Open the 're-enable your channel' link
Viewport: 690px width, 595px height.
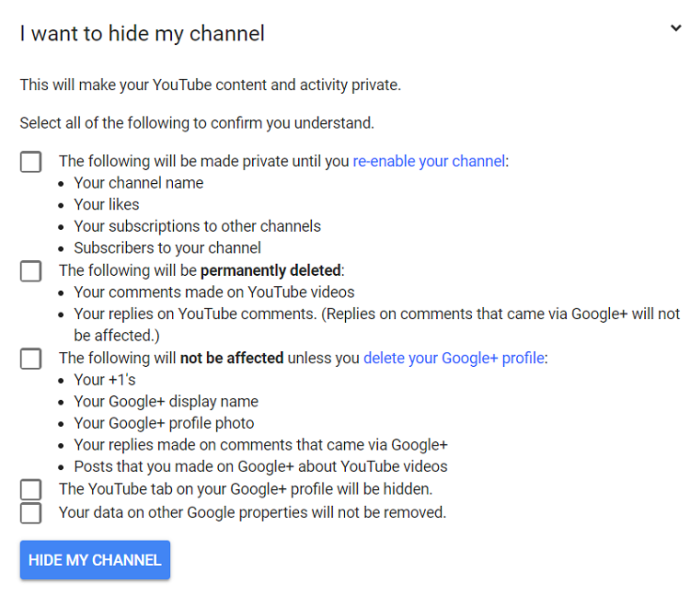[x=429, y=161]
